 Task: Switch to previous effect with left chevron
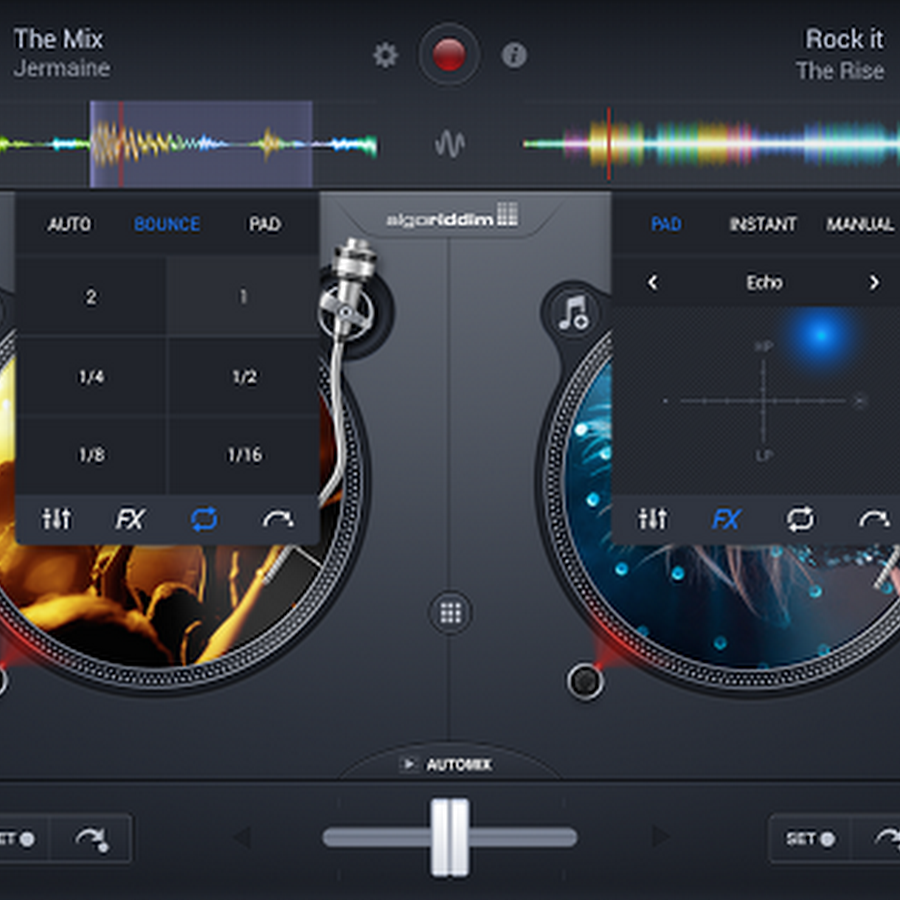[653, 283]
